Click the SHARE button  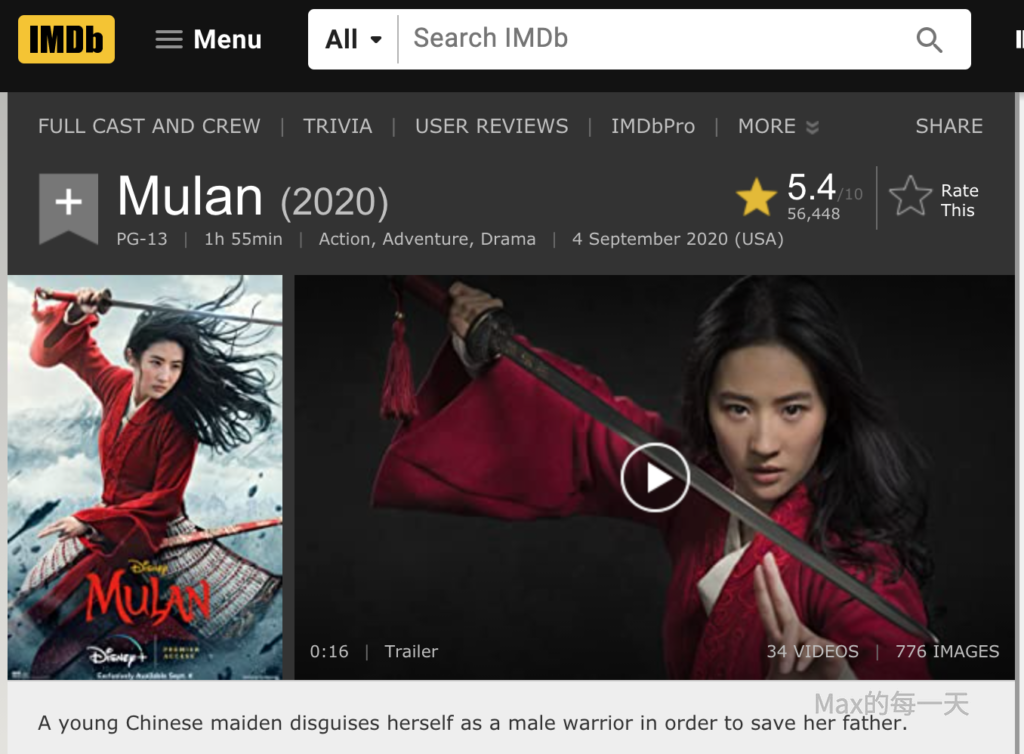click(x=949, y=126)
